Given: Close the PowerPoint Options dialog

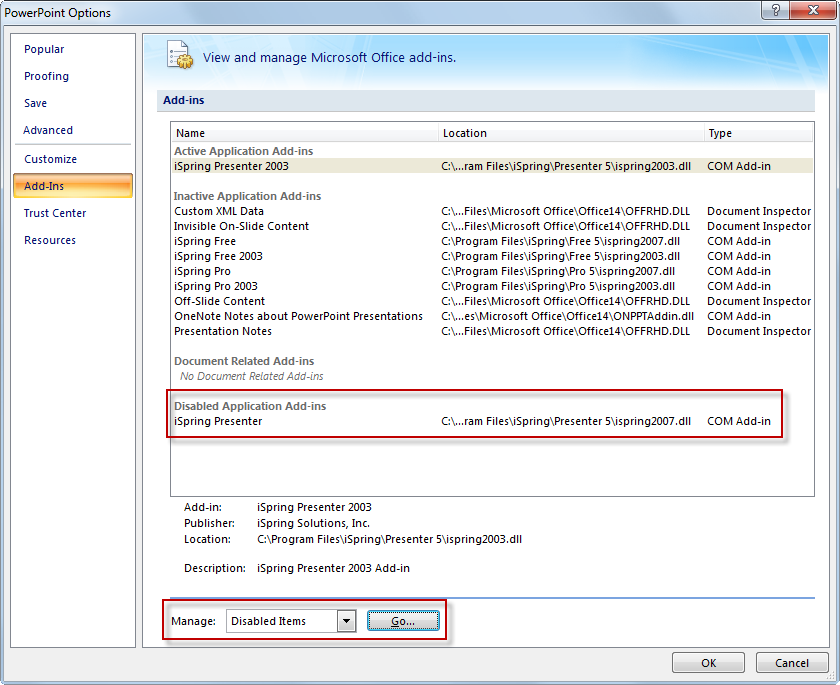Looking at the screenshot, I should point(813,10).
